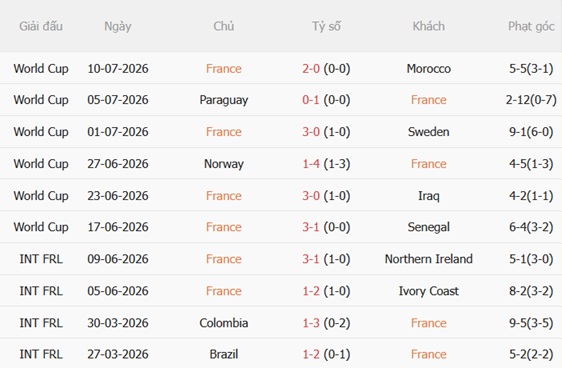Select the Colombia team link
The height and width of the screenshot is (368, 562).
tap(224, 323)
